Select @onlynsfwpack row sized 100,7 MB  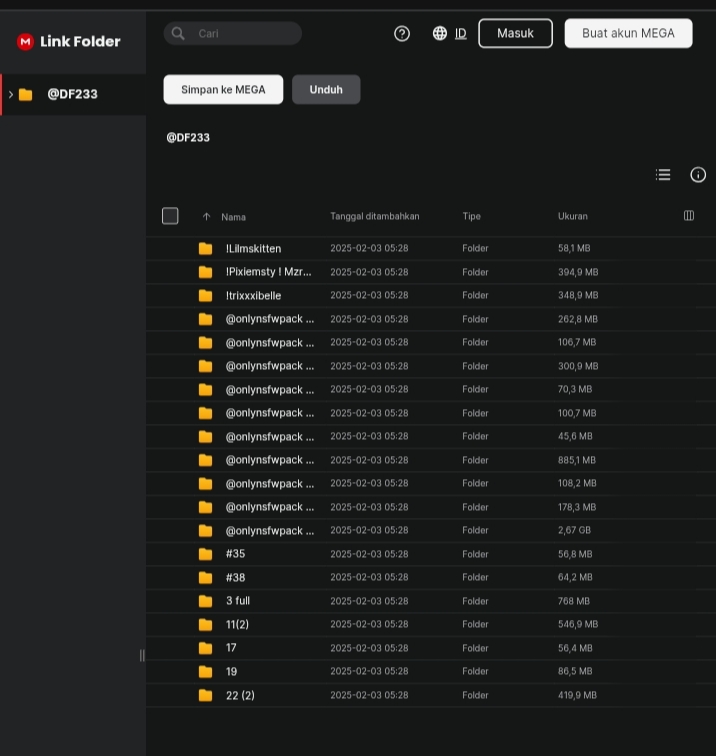431,413
